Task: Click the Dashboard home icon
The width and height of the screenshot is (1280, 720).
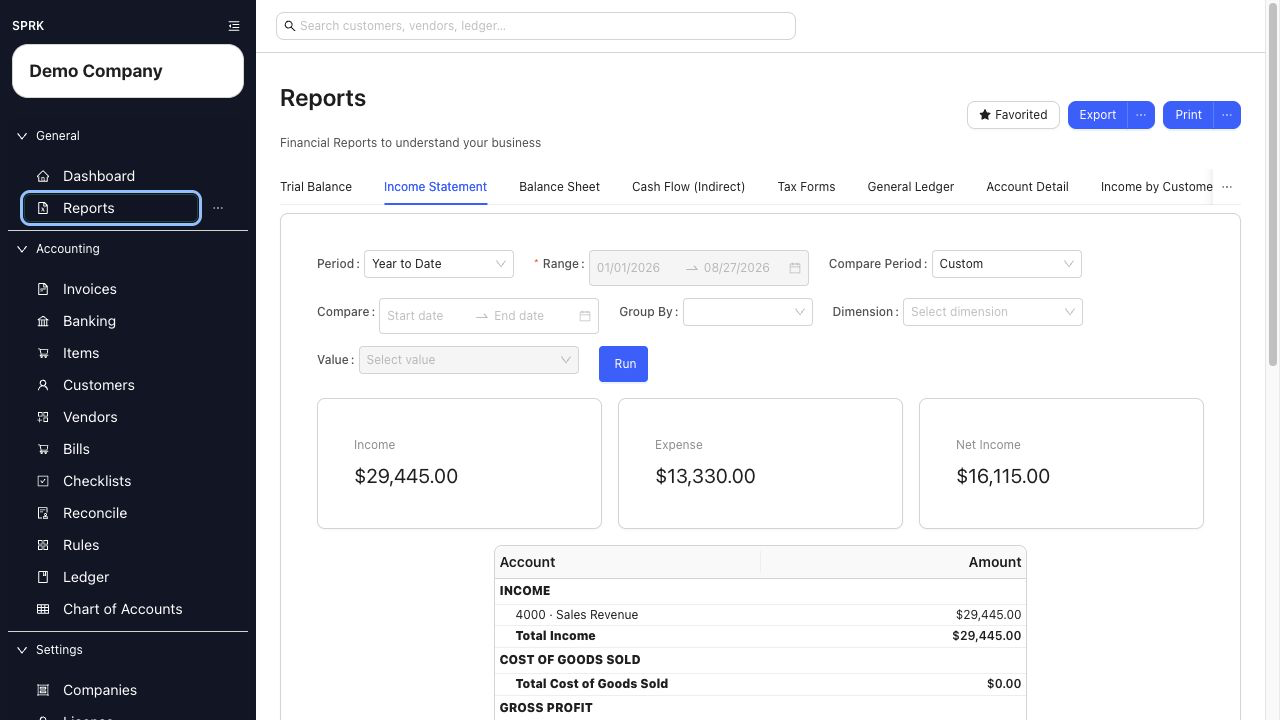Action: click(x=43, y=176)
